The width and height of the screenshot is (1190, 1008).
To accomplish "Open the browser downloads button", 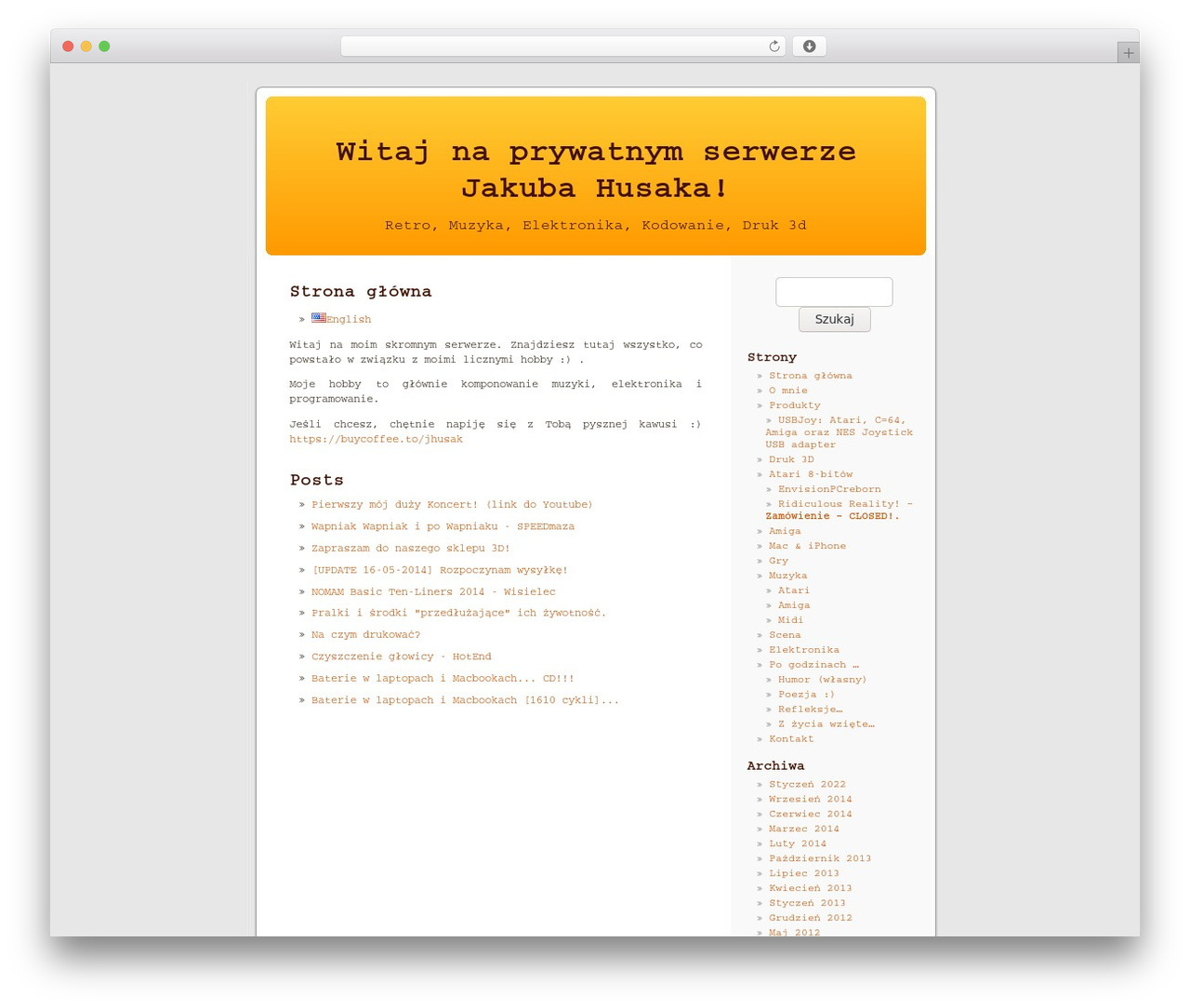I will [809, 46].
